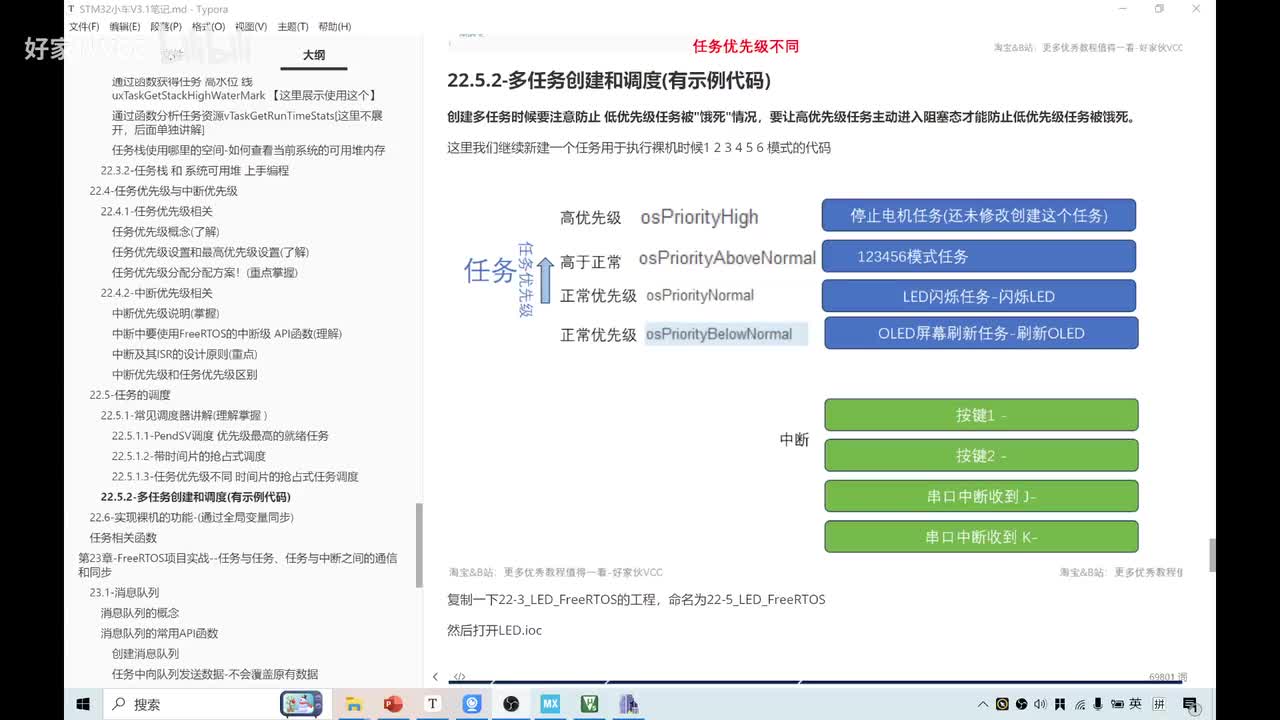Image resolution: width=1280 pixels, height=720 pixels.
Task: Click the 拼 IME mode indicator
Action: click(x=1159, y=704)
